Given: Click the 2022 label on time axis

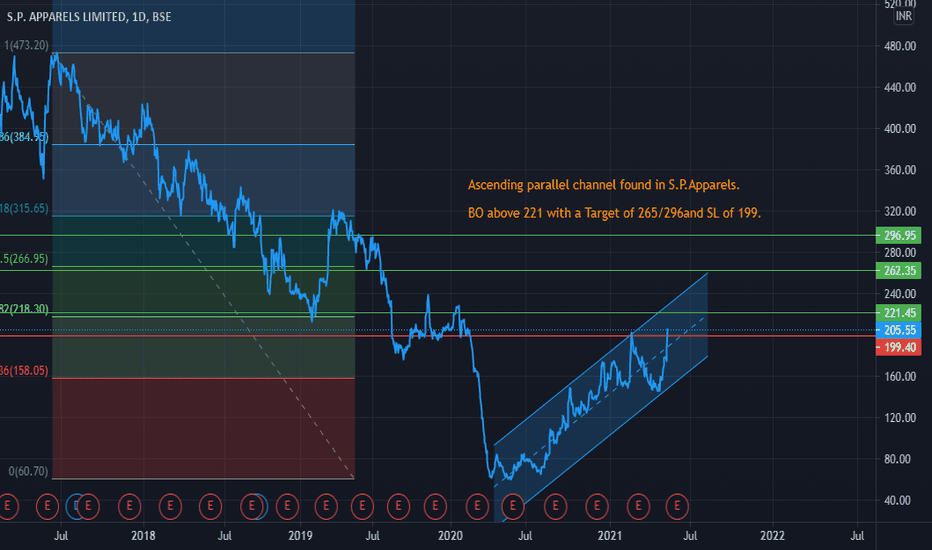Looking at the screenshot, I should [x=772, y=536].
